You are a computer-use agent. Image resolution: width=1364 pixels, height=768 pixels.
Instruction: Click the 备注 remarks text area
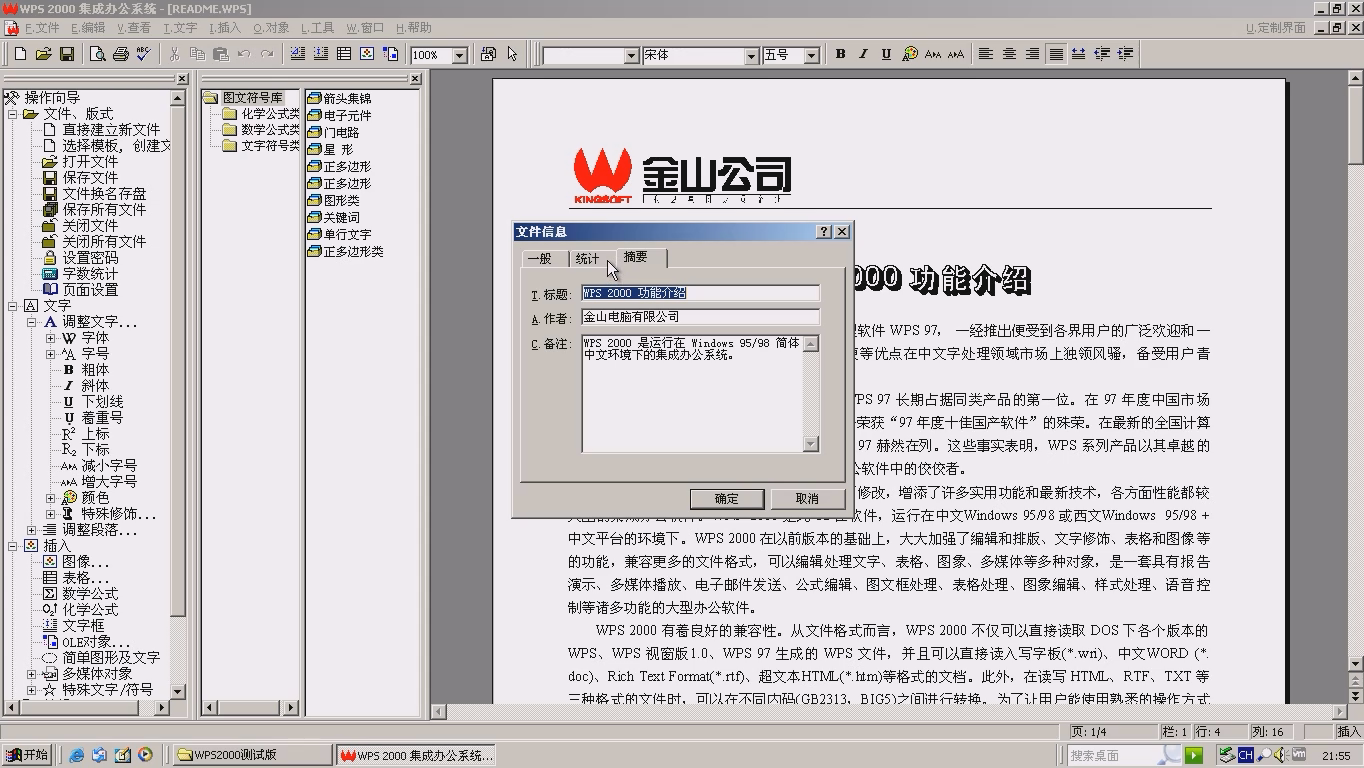[692, 394]
